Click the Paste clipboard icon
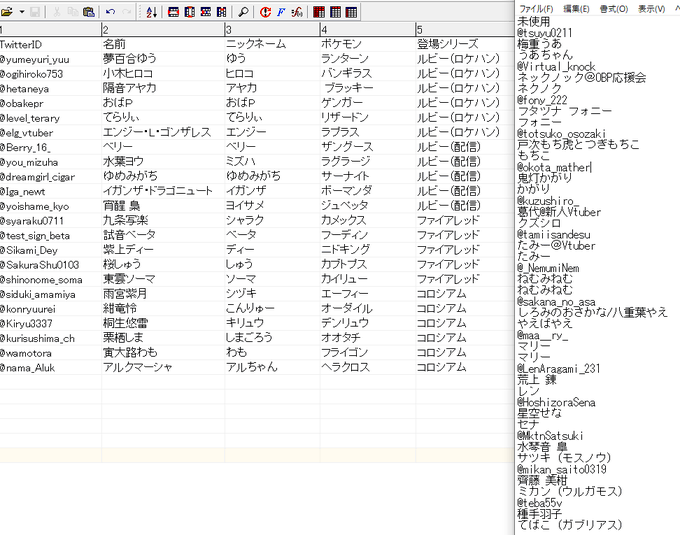Viewport: 680px width, 535px height. click(88, 12)
